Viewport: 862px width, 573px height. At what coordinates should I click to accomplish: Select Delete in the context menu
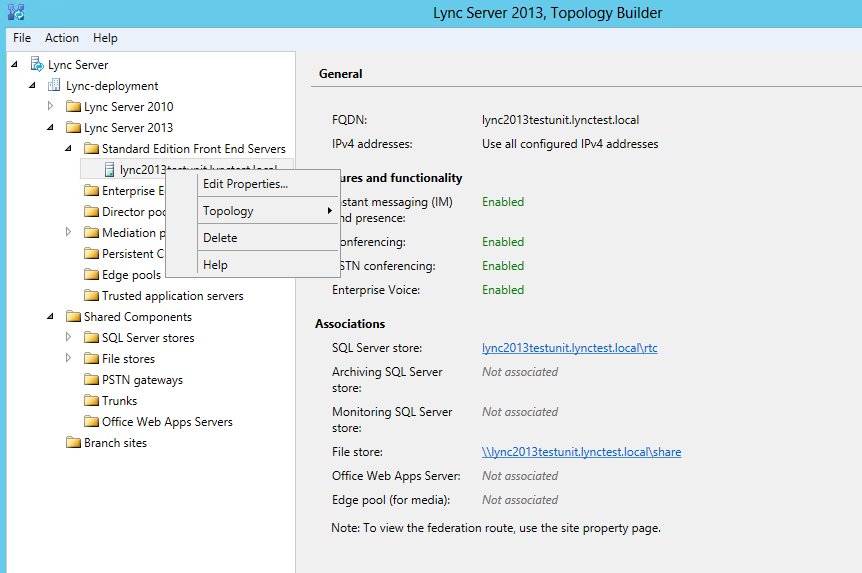click(x=220, y=238)
